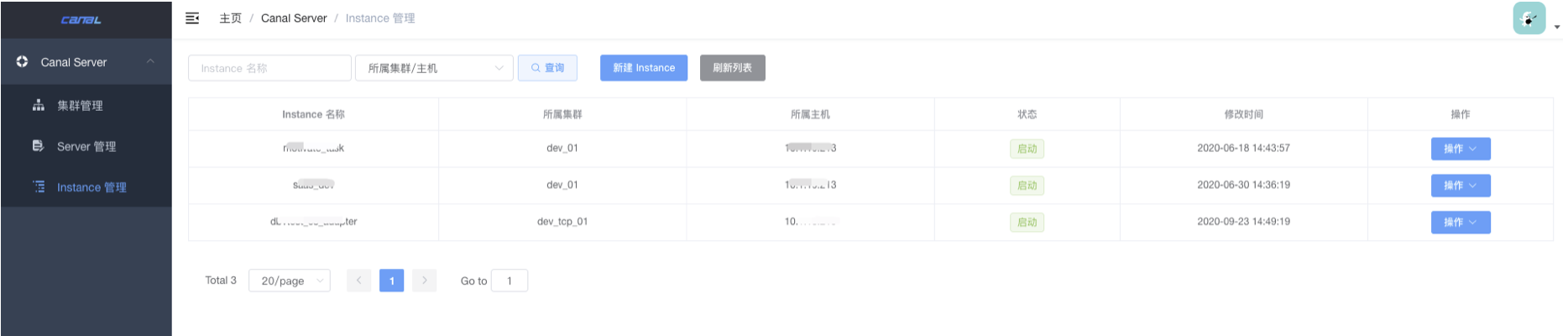Viewport: 1568px width, 336px height.
Task: Open Server 管理 in the sidebar
Action: click(86, 146)
